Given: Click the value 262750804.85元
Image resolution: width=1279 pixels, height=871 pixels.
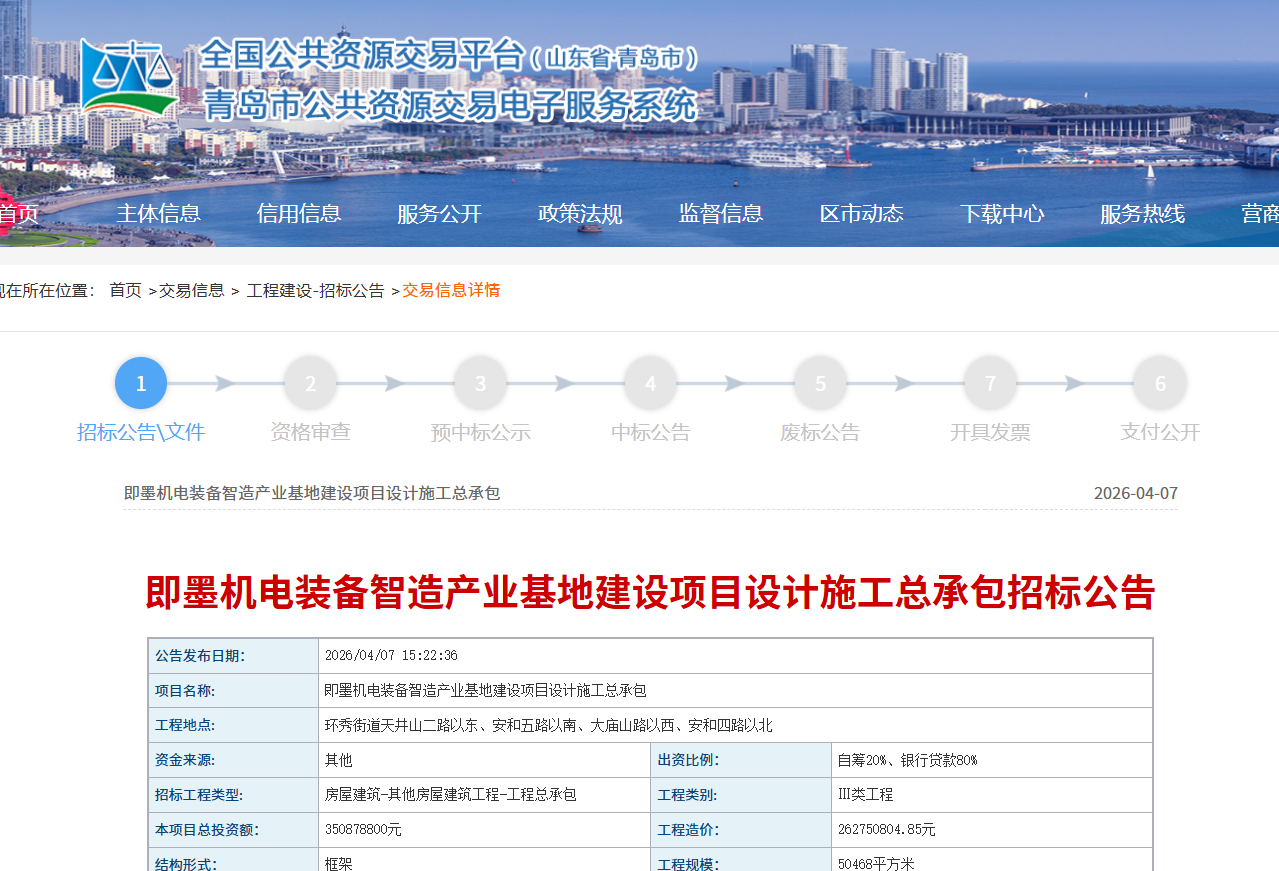Looking at the screenshot, I should [887, 830].
